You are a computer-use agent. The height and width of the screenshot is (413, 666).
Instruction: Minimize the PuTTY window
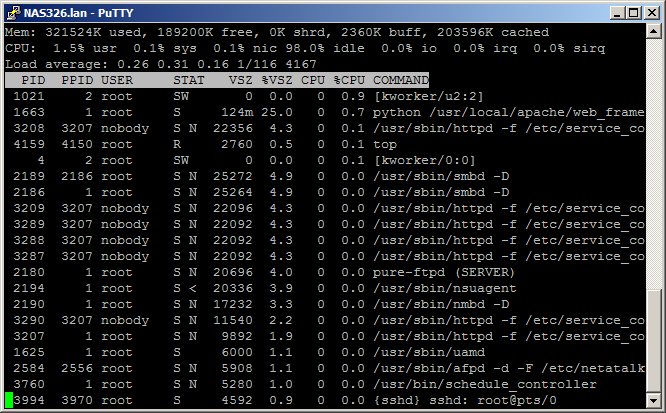[x=610, y=13]
